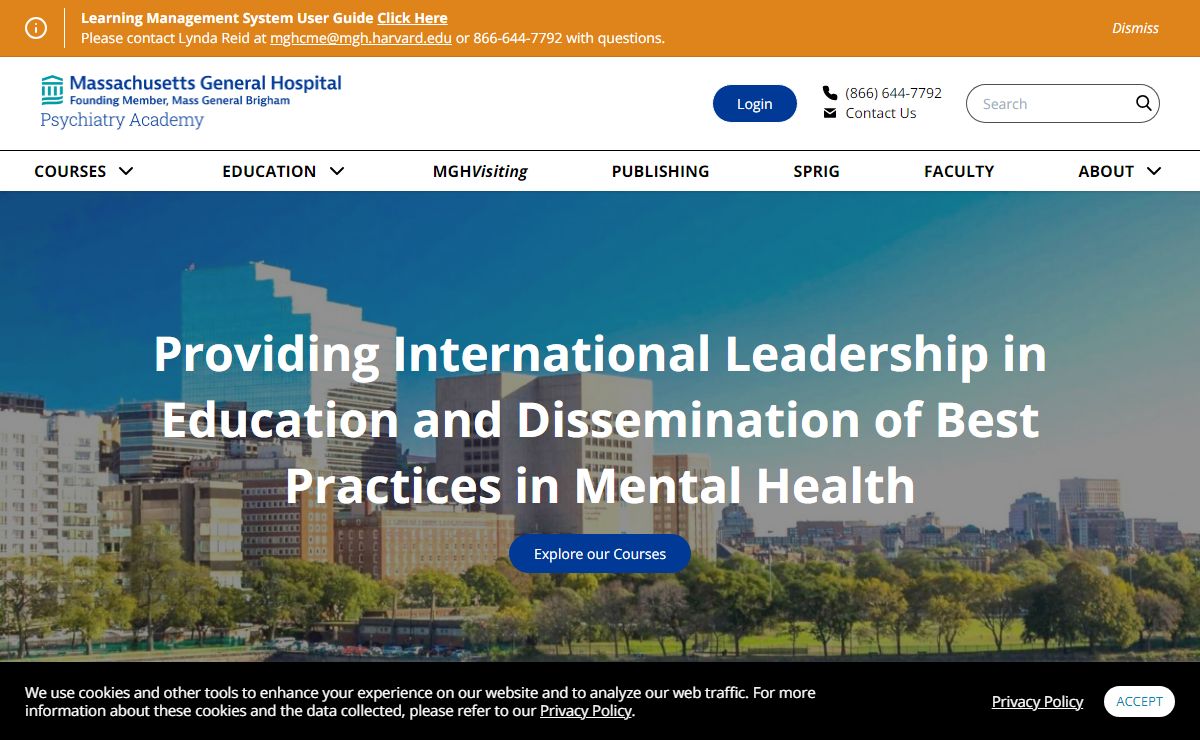Click the Psychiatry Academy text under logo
This screenshot has height=740, width=1200.
coord(122,120)
